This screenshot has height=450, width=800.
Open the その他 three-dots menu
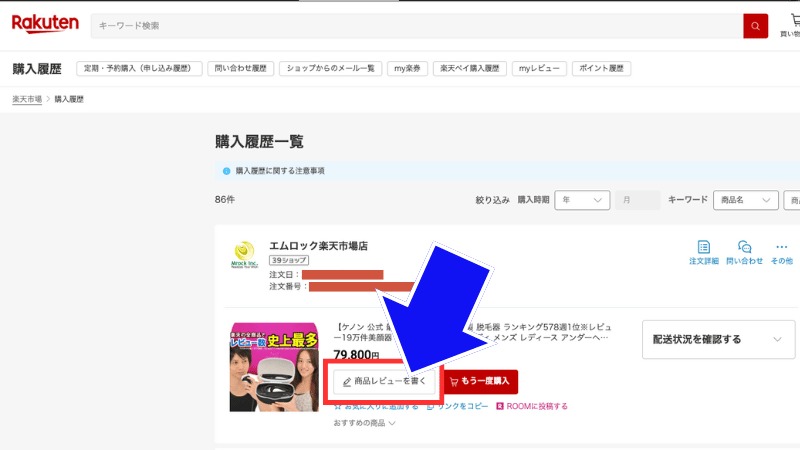click(x=781, y=253)
